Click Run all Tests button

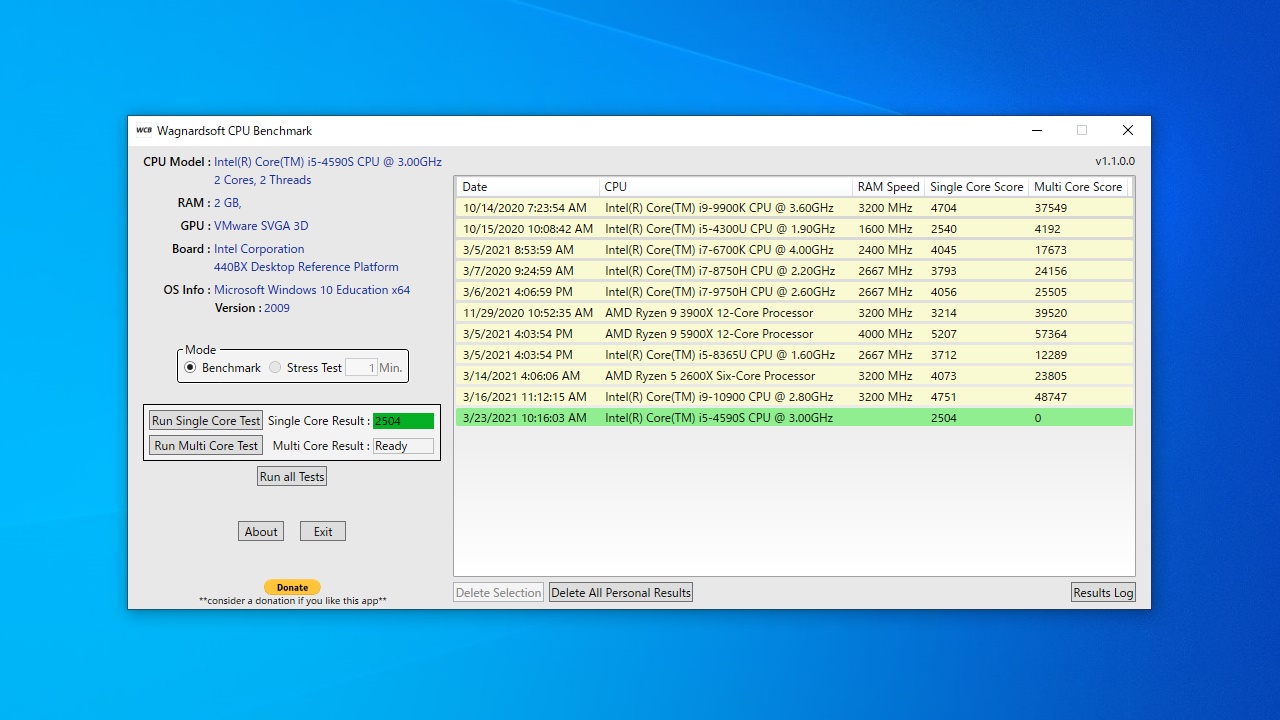pos(292,477)
